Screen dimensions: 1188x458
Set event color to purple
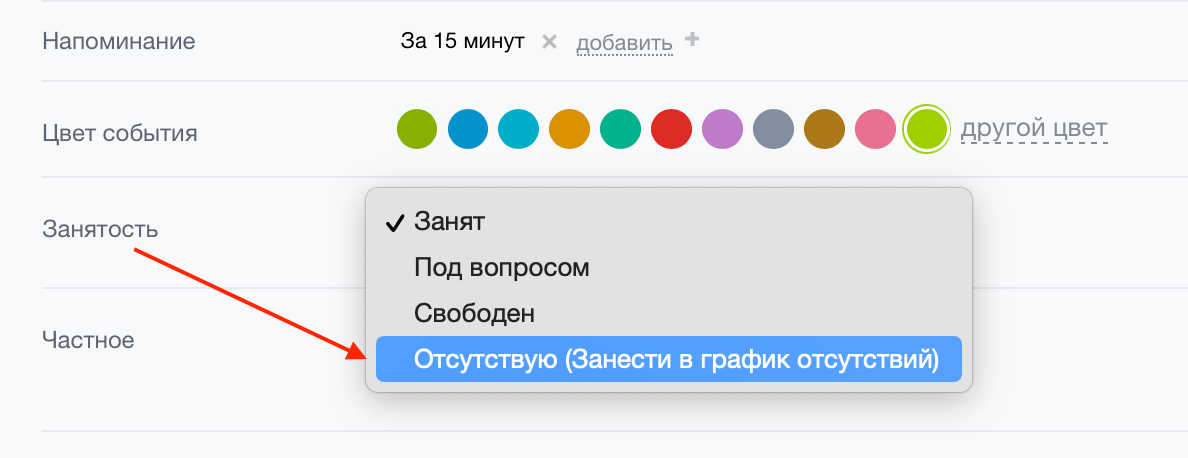(723, 129)
